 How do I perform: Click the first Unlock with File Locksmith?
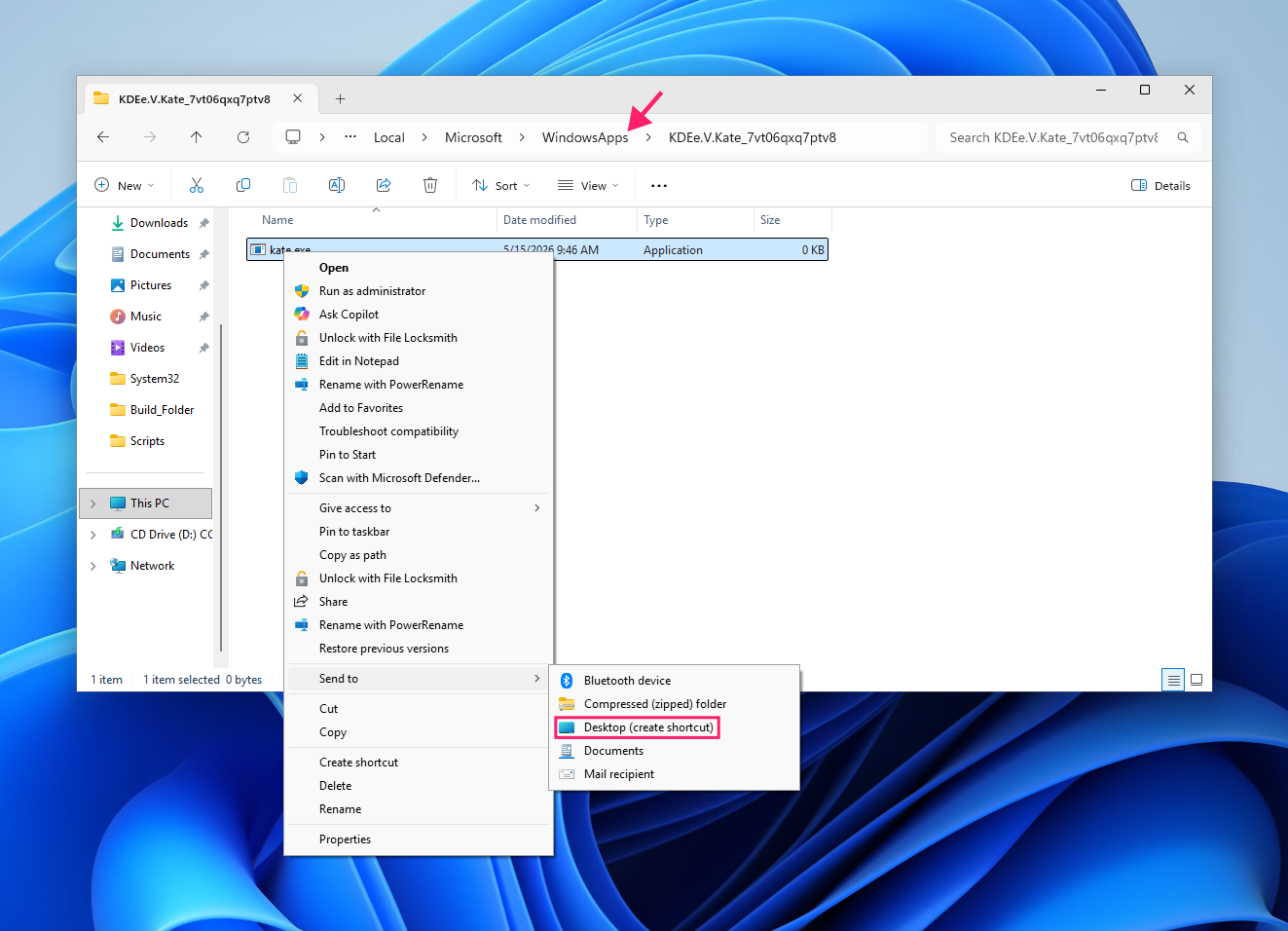pos(419,338)
